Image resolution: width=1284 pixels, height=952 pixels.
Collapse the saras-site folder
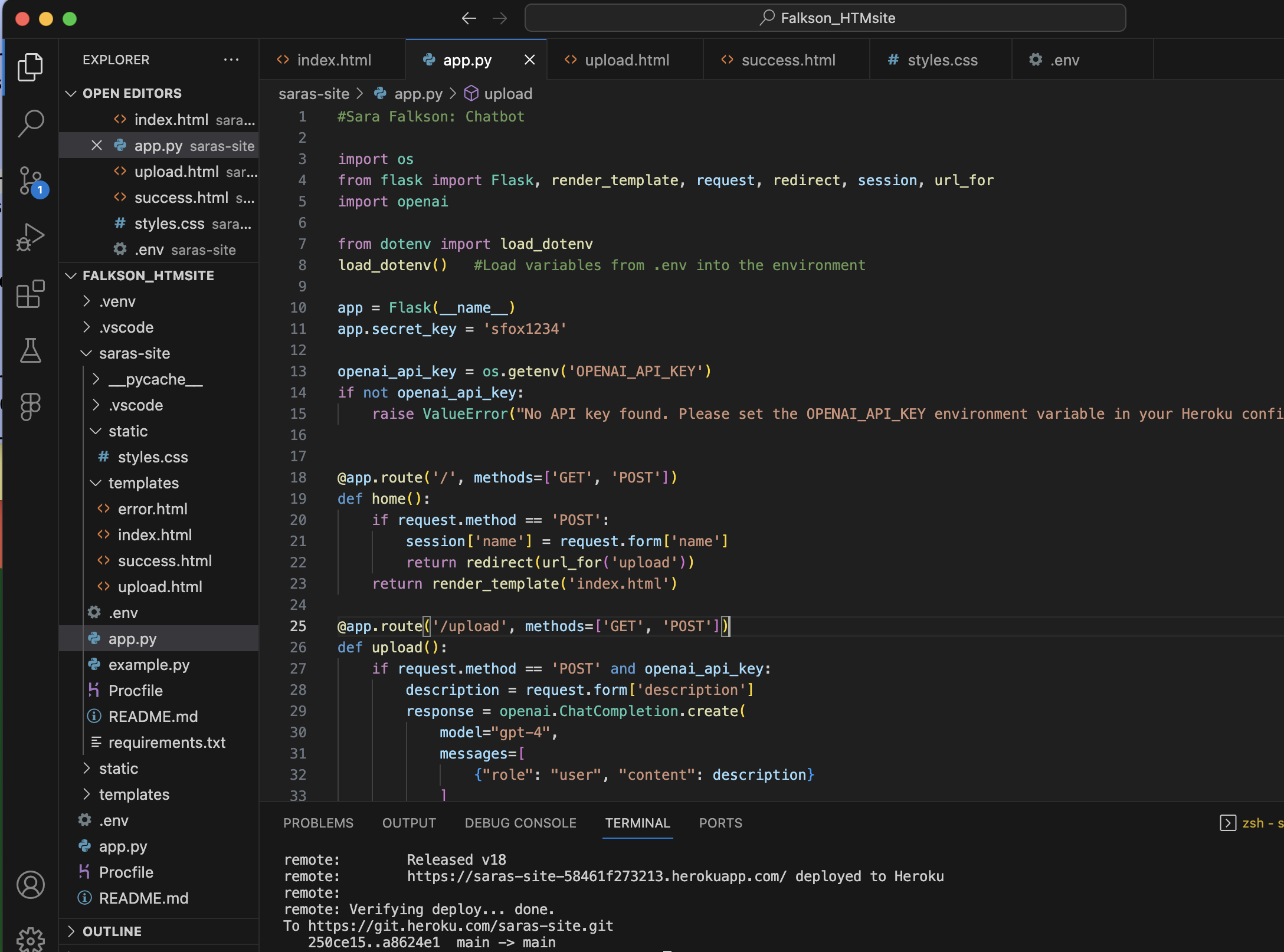pyautogui.click(x=86, y=353)
